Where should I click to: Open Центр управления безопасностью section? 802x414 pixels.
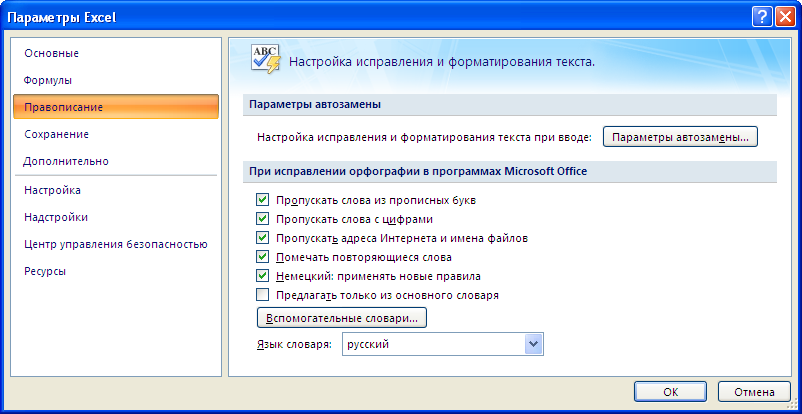(x=115, y=243)
